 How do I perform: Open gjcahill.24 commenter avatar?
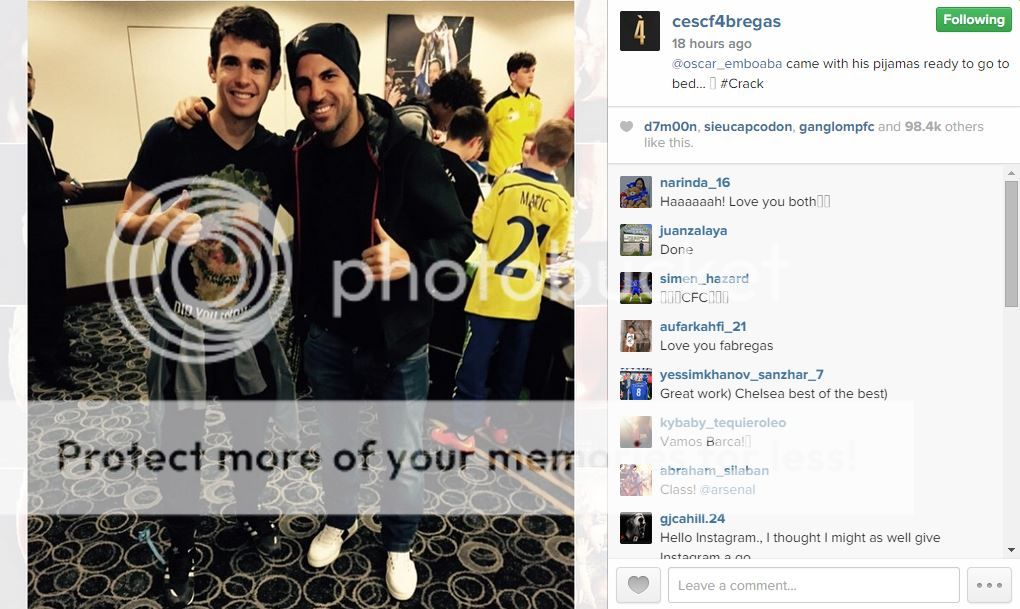pyautogui.click(x=636, y=528)
